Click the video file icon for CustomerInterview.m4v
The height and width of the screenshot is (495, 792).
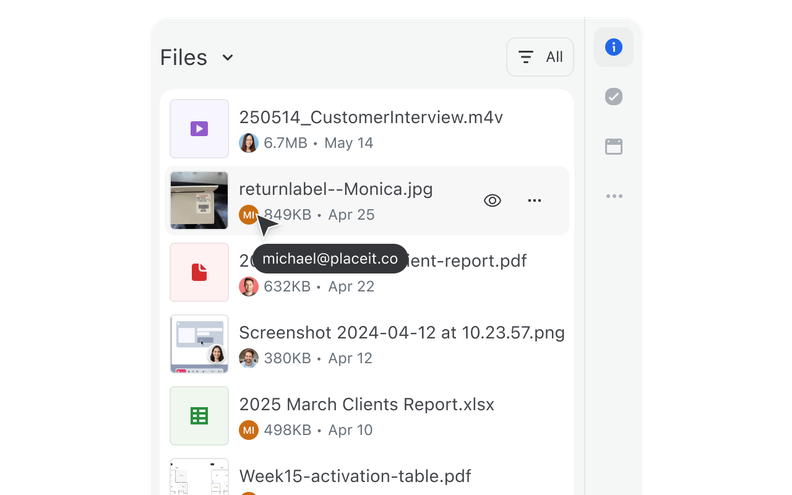tap(199, 129)
